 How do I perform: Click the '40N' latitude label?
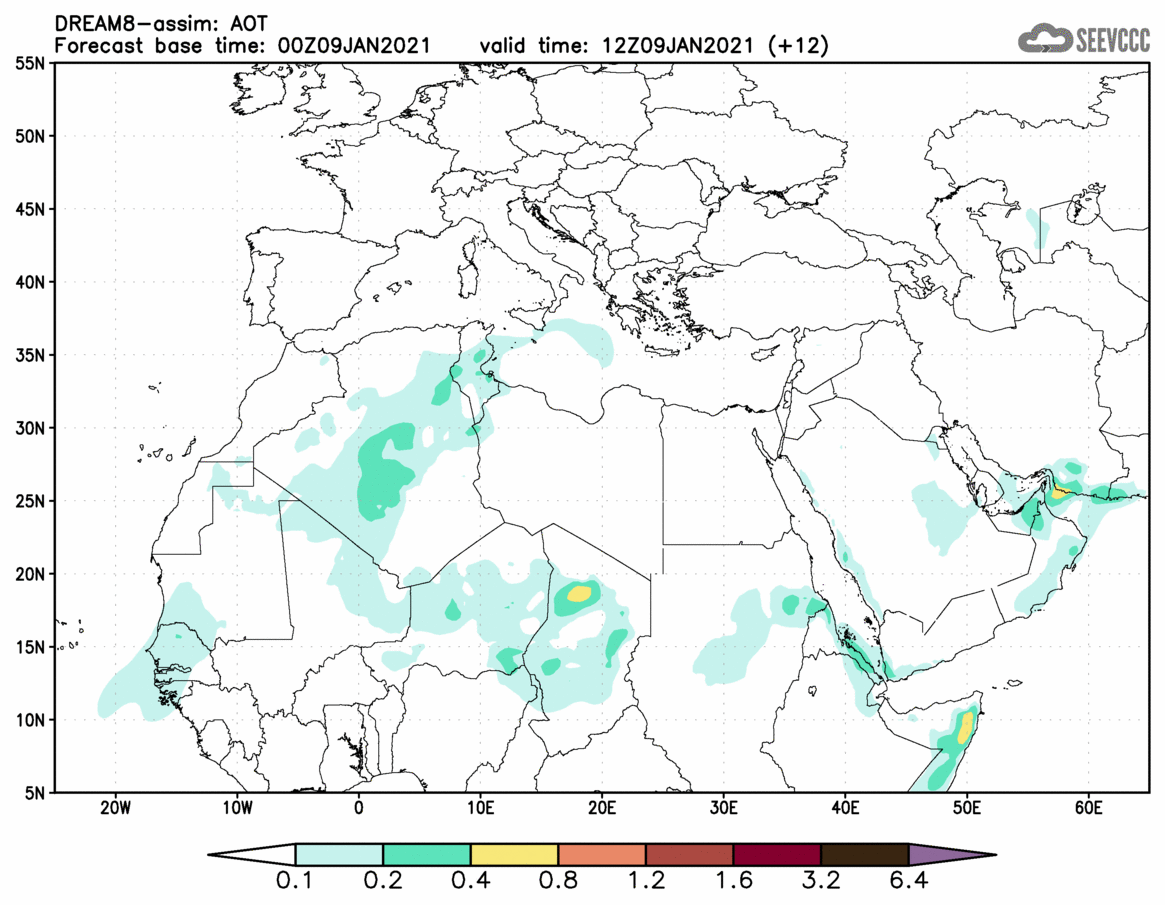[x=30, y=282]
